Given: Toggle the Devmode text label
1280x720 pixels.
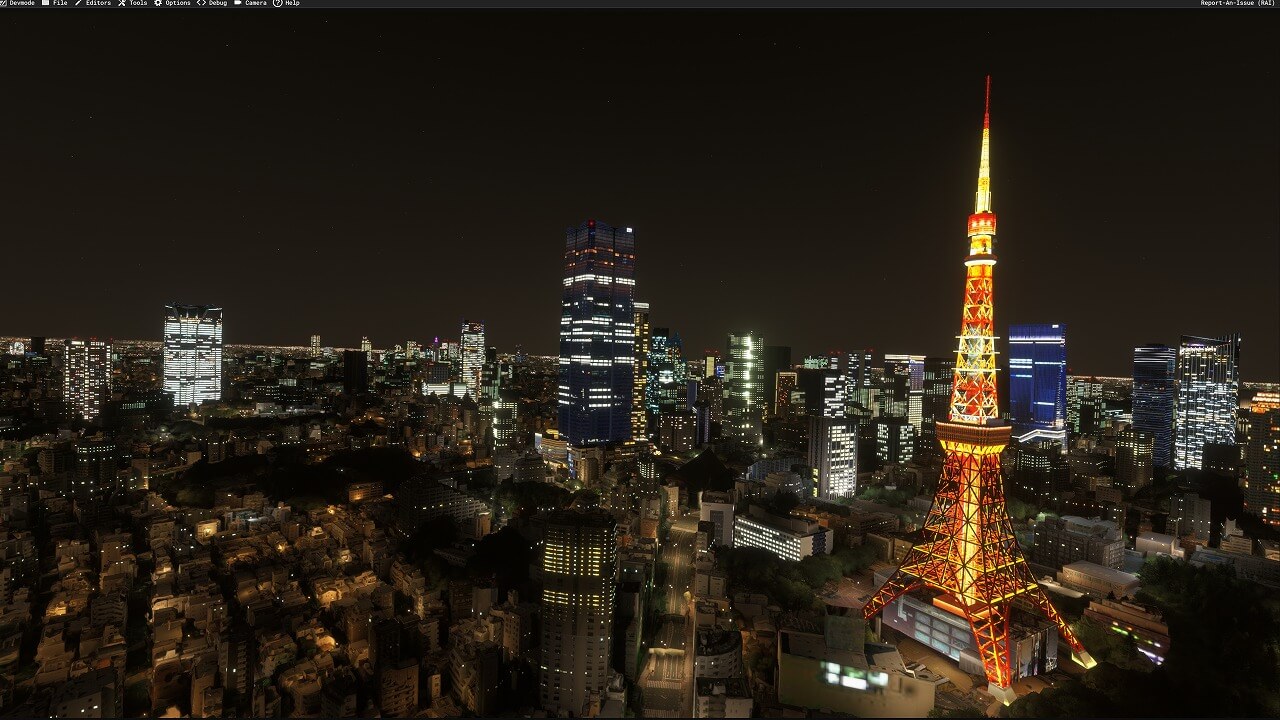Looking at the screenshot, I should click(x=22, y=3).
